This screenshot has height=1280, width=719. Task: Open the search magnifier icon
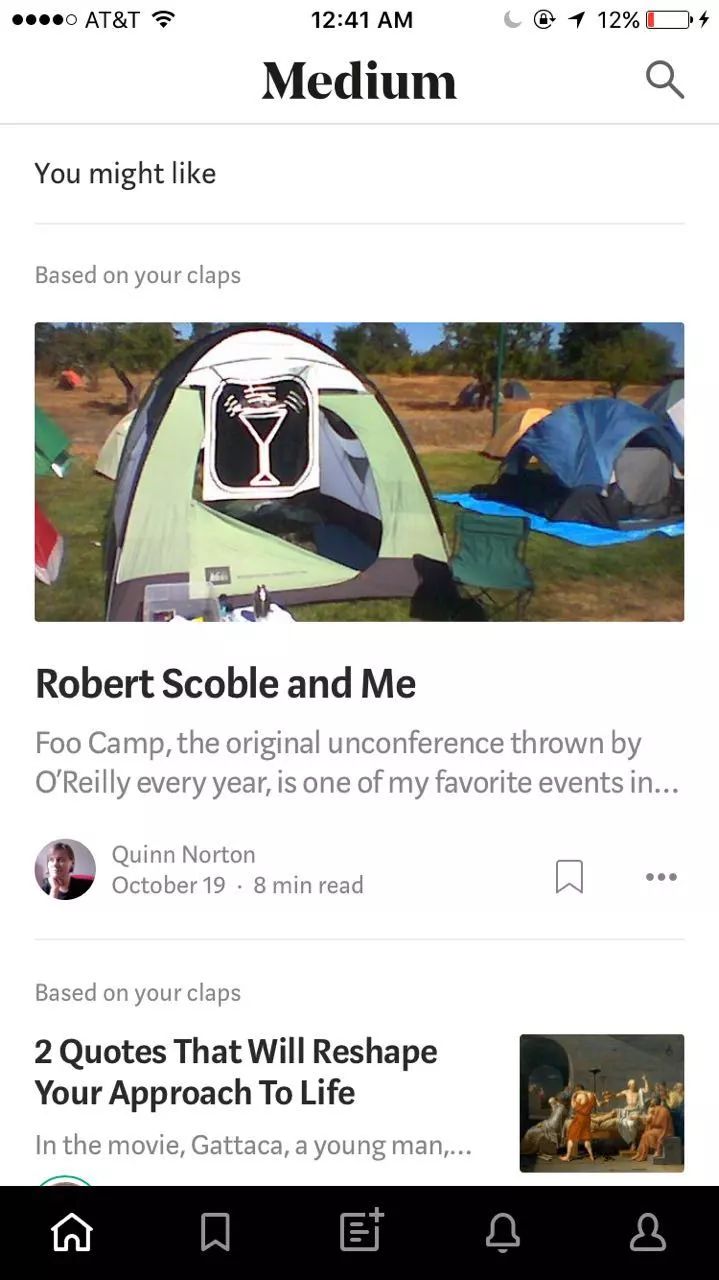pos(664,80)
